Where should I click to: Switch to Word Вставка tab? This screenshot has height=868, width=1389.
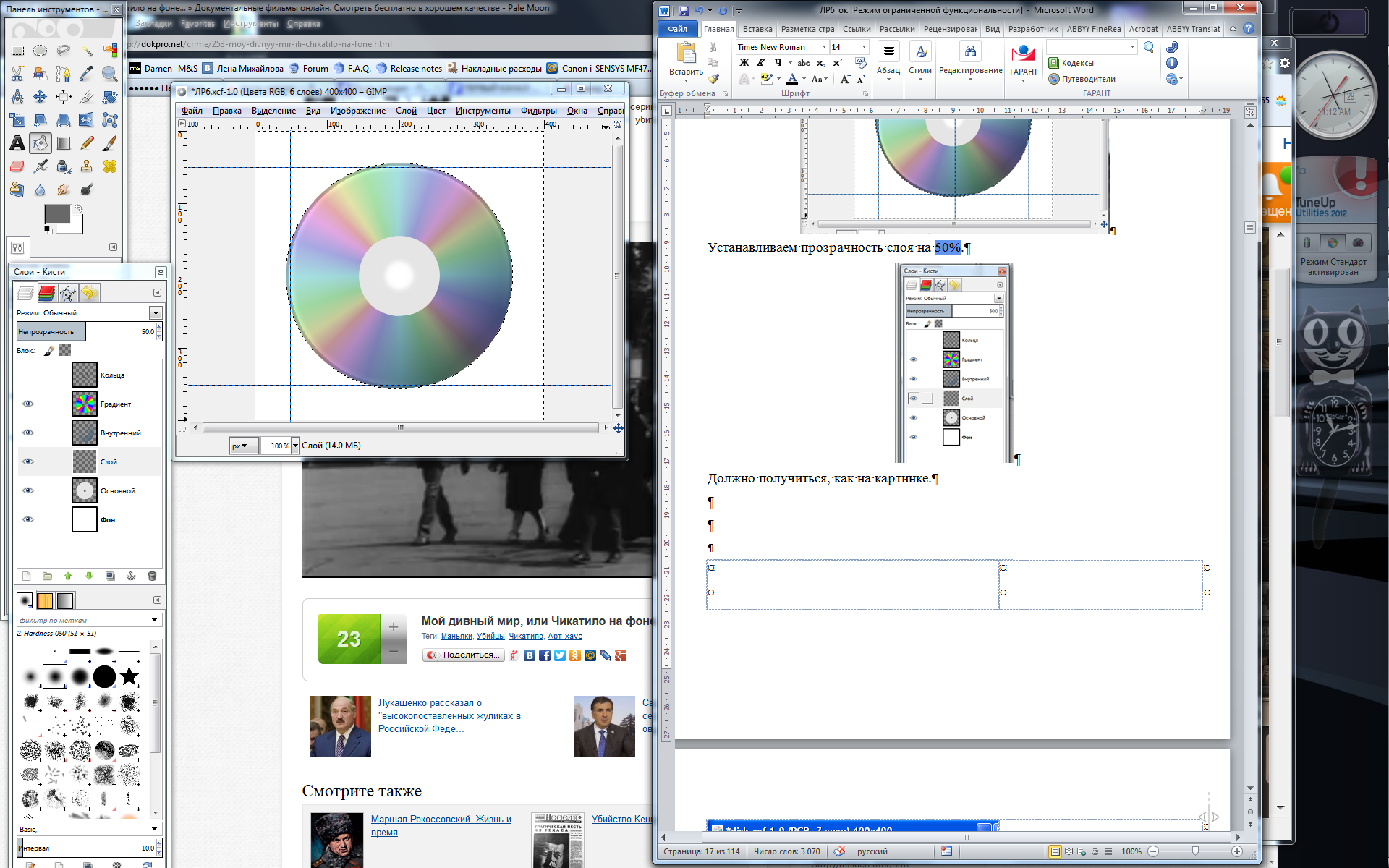coord(757,29)
